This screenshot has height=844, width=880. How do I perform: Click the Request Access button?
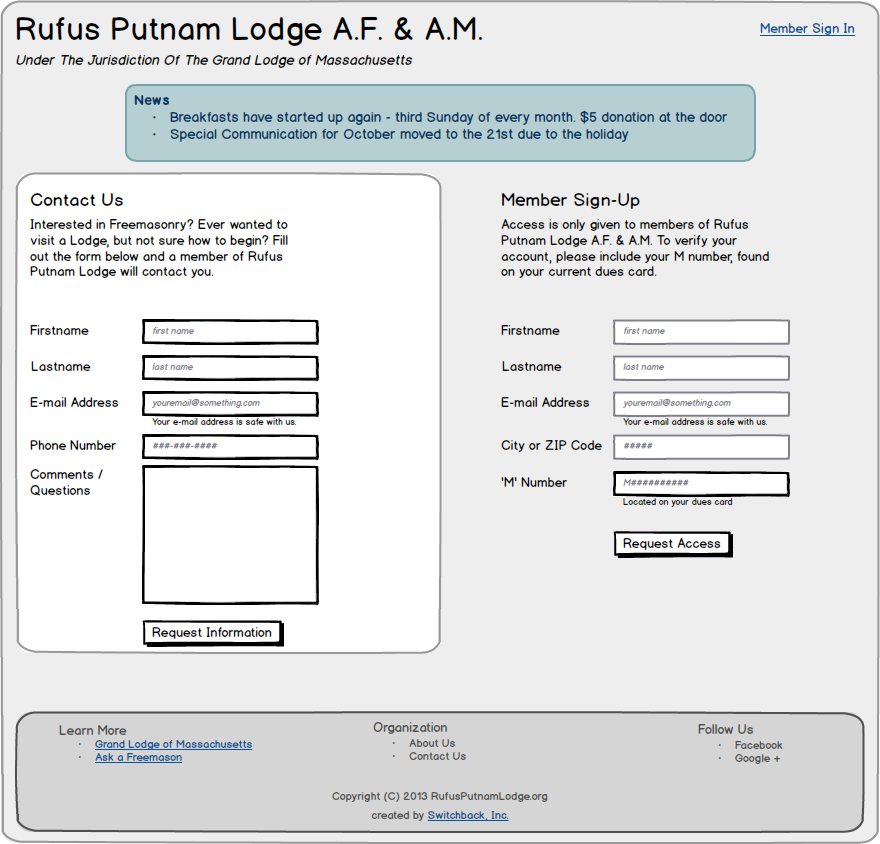[672, 544]
